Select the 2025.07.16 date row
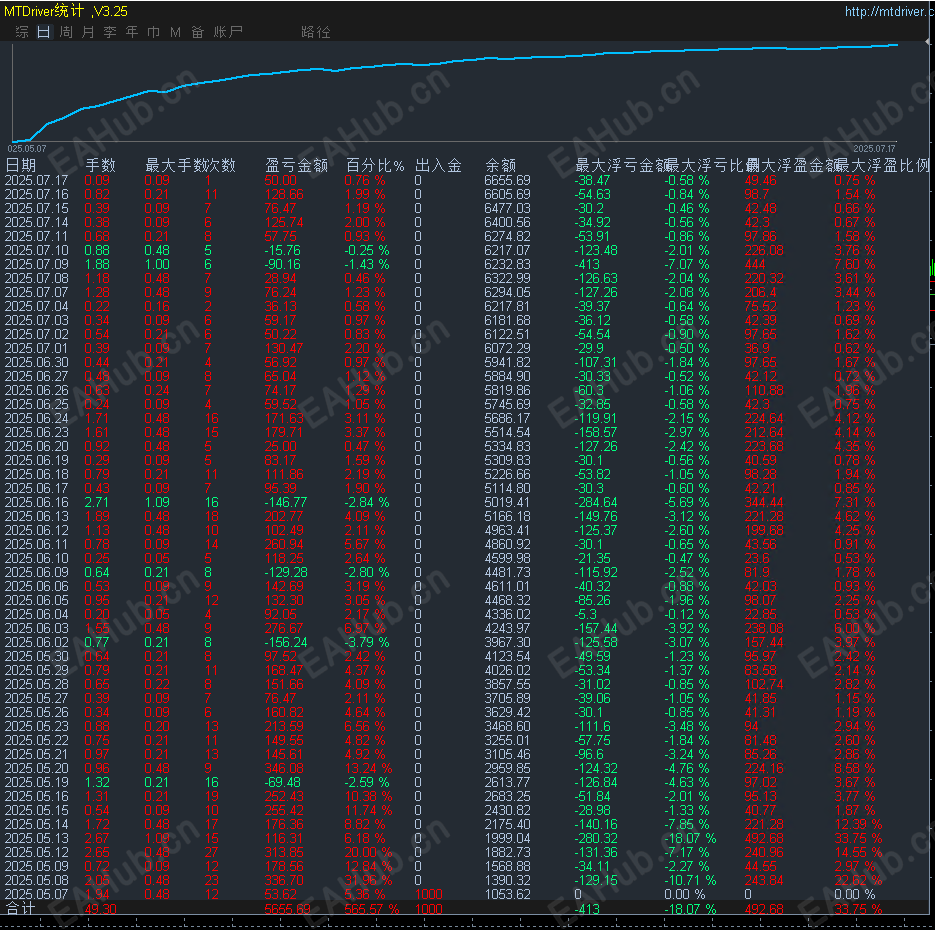Viewport: 935px width, 930px height. 36,194
